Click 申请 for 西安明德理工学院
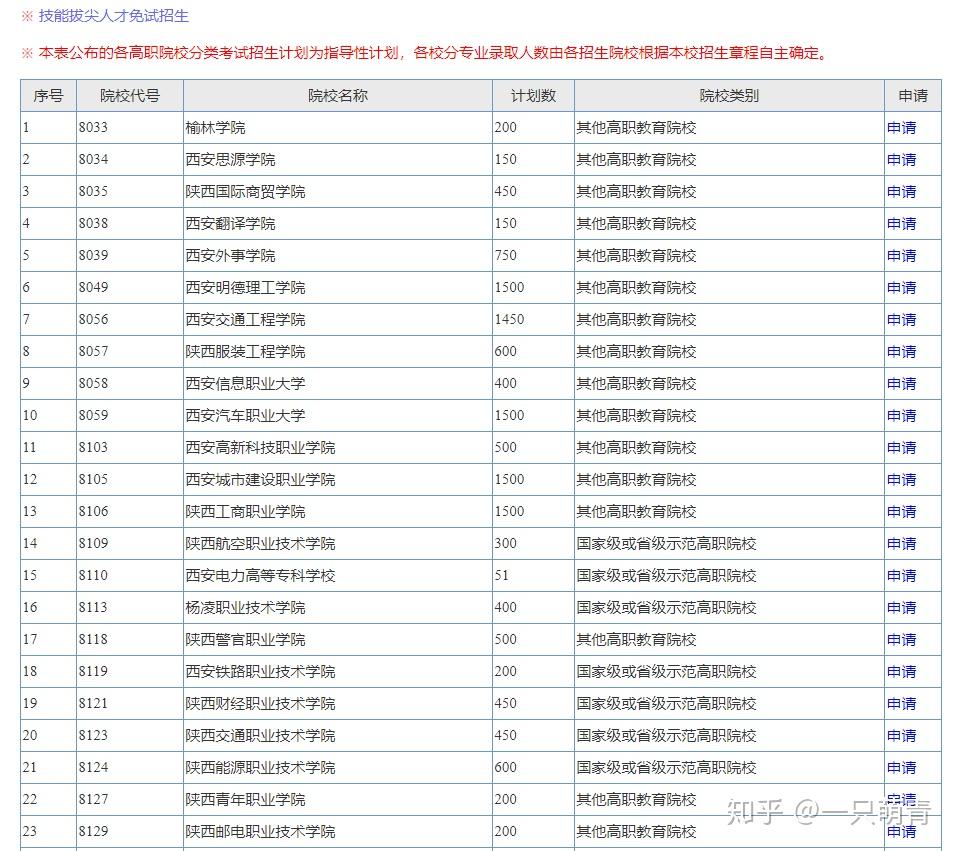The image size is (957, 851). (x=901, y=288)
